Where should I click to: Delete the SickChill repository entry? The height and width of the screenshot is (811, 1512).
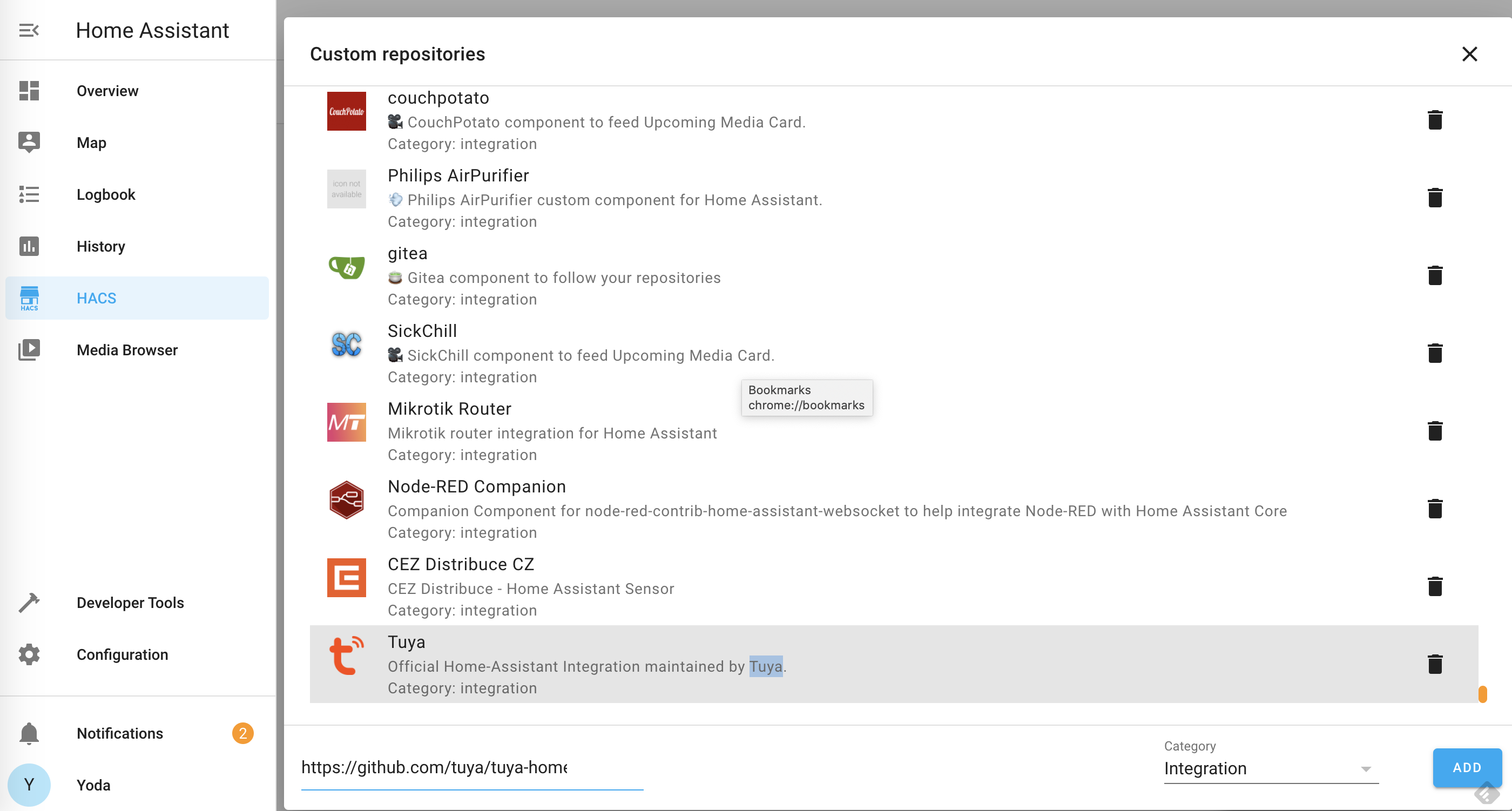1435,353
